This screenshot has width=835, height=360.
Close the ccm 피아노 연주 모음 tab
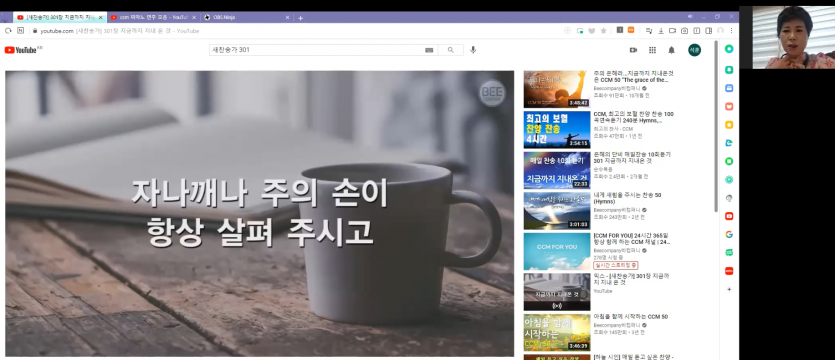click(x=194, y=18)
